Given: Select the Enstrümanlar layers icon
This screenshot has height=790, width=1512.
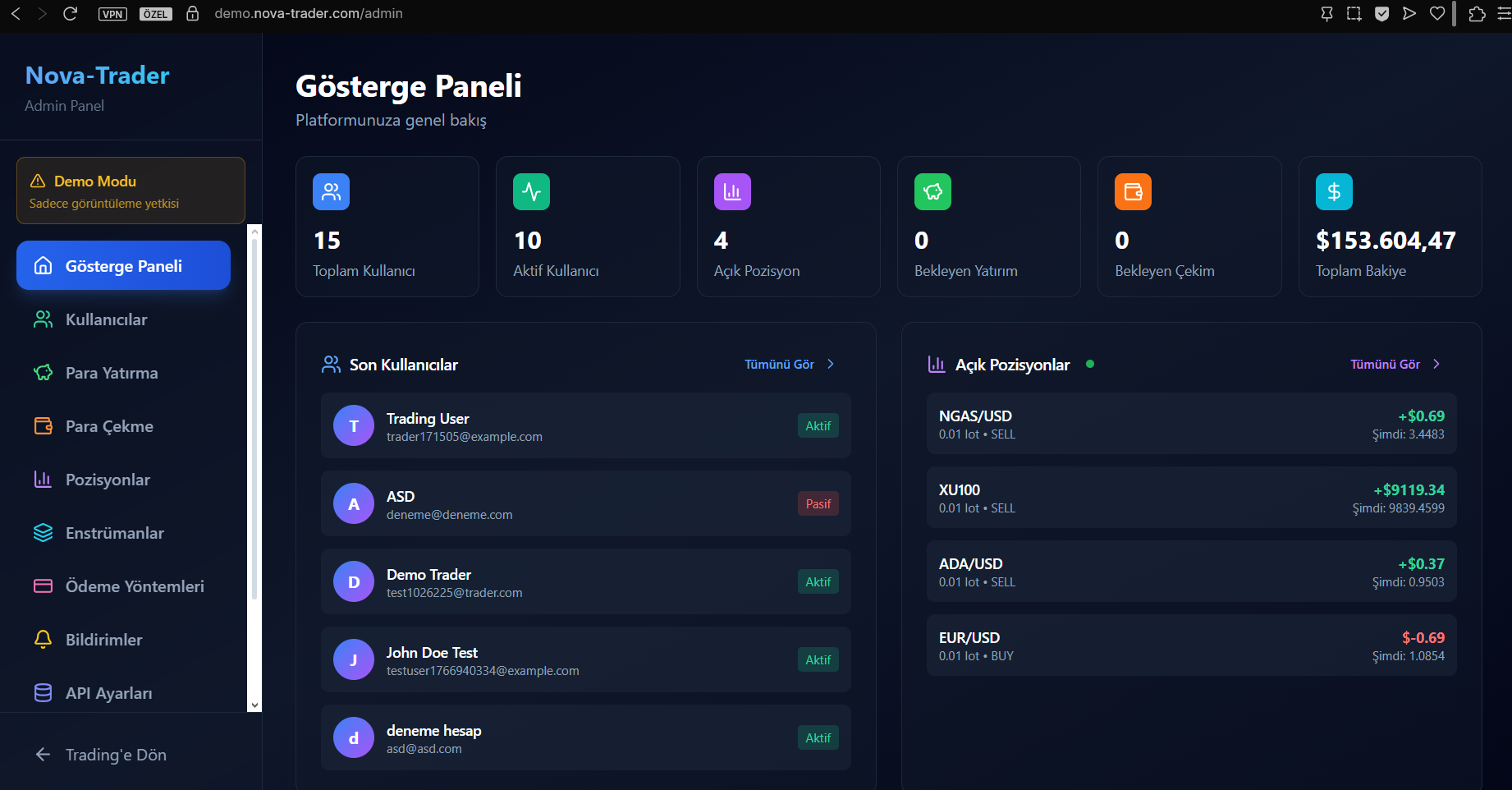Looking at the screenshot, I should click(43, 532).
